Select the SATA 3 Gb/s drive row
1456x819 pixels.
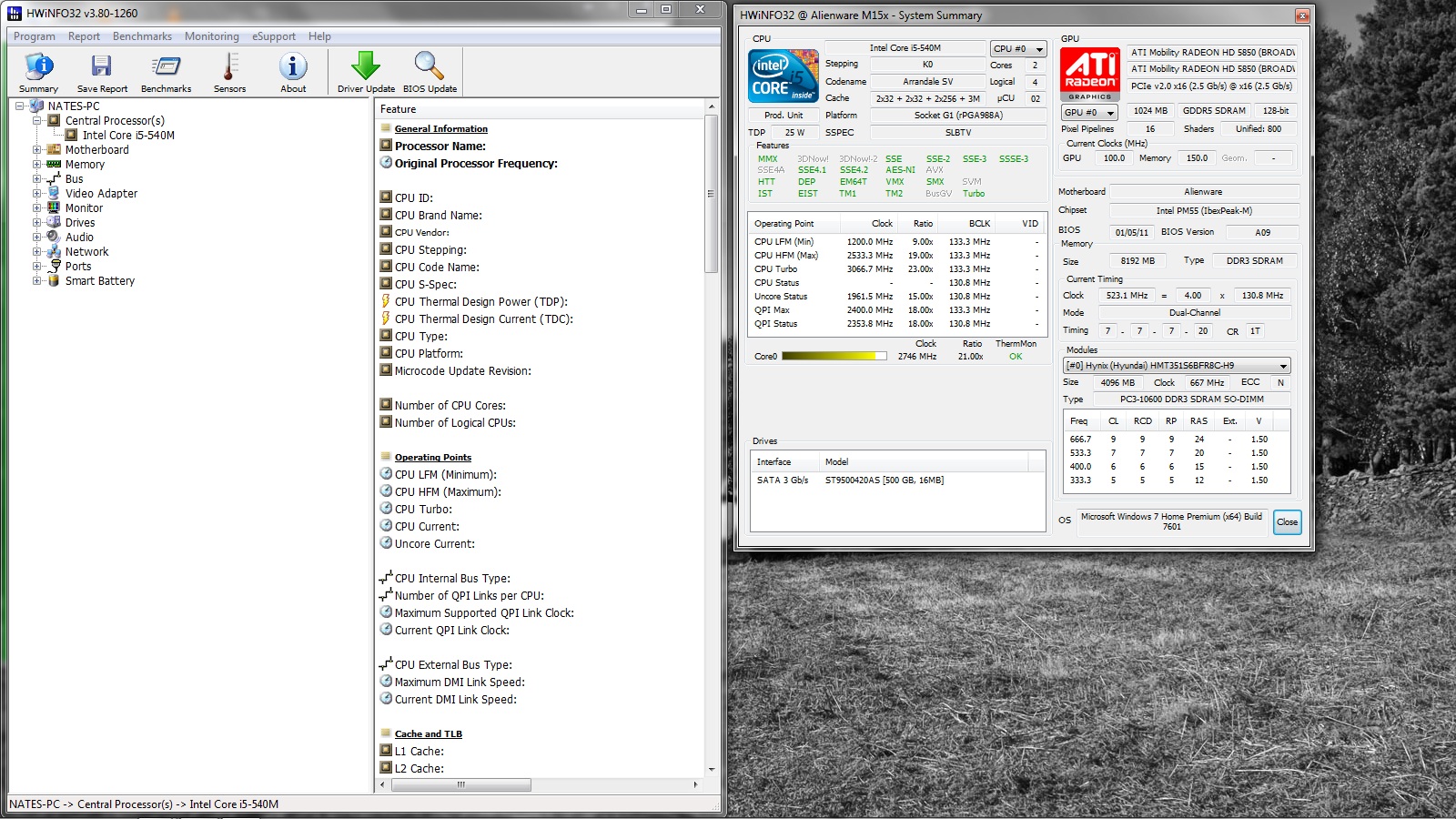pyautogui.click(x=897, y=480)
